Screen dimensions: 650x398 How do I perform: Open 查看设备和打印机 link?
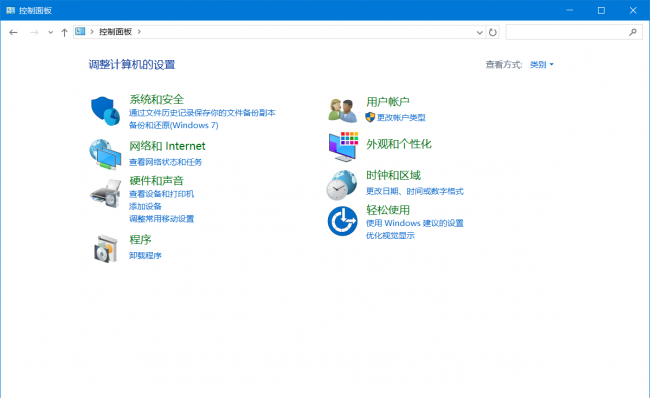pyautogui.click(x=161, y=194)
